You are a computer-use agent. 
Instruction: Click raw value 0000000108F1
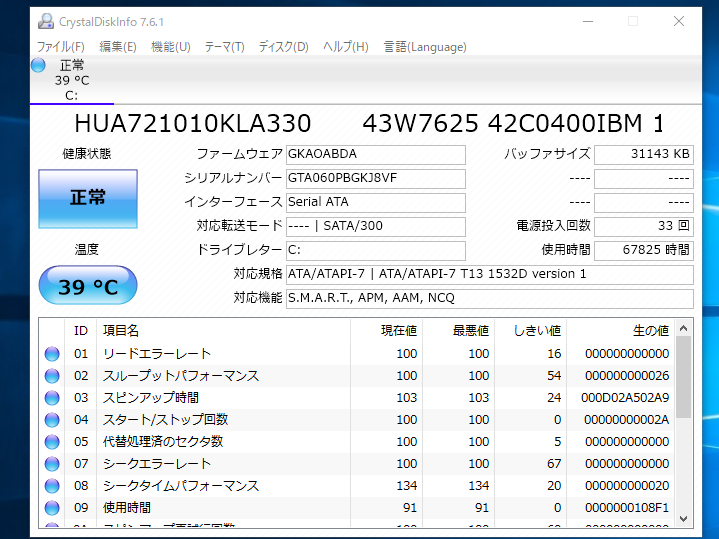pyautogui.click(x=627, y=508)
